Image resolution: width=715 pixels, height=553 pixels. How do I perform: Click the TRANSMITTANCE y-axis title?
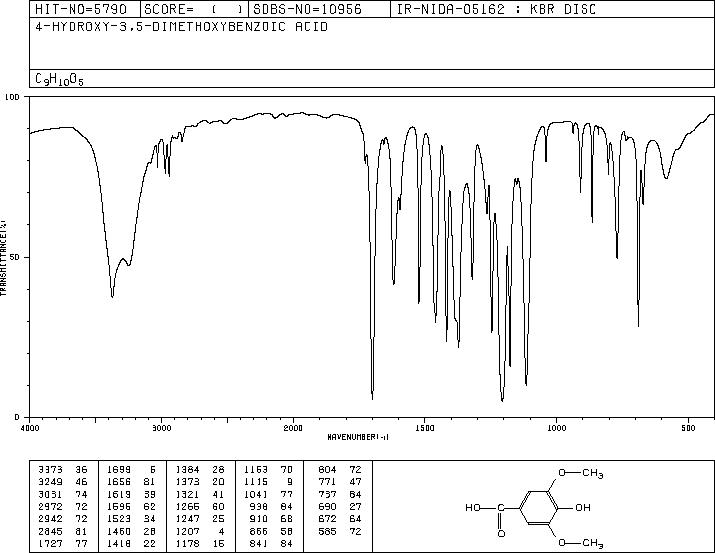point(3,257)
